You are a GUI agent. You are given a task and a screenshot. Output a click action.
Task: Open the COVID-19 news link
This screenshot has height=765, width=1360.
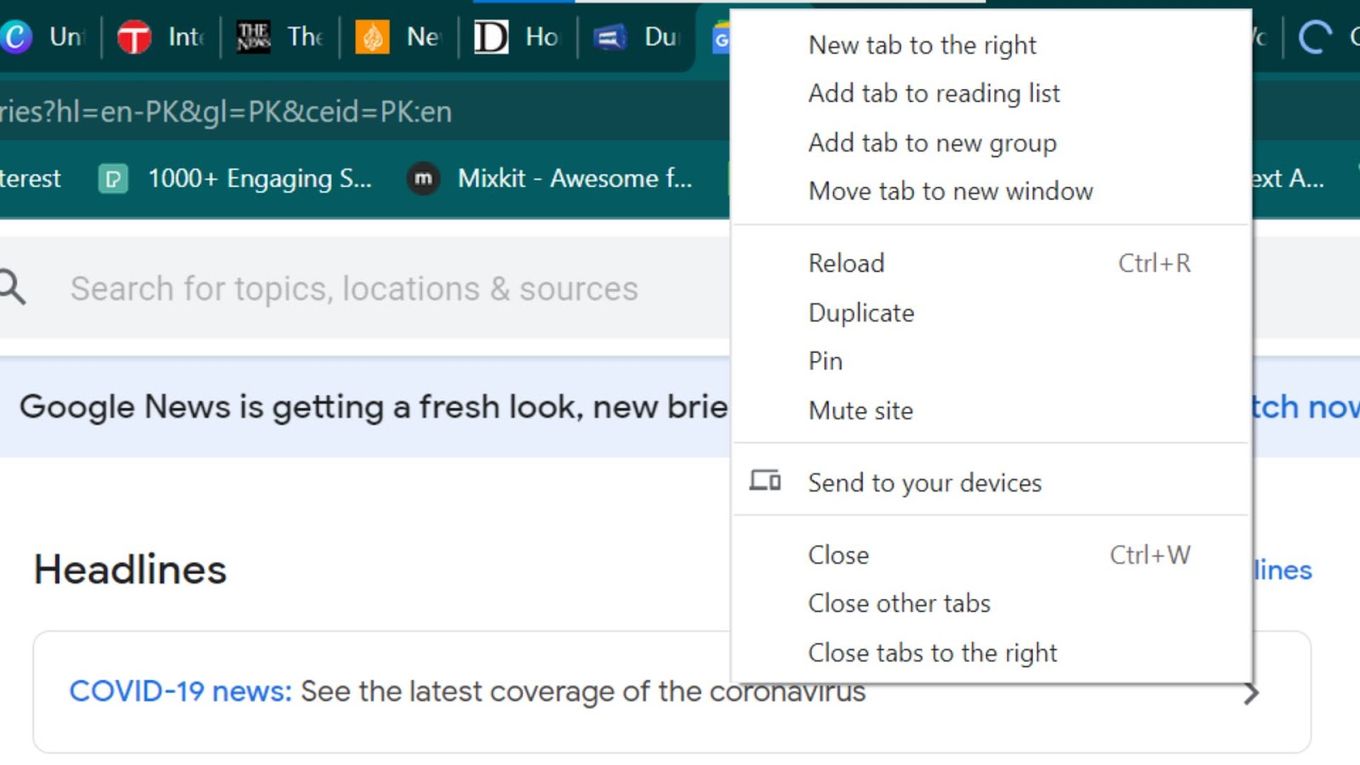click(x=180, y=691)
